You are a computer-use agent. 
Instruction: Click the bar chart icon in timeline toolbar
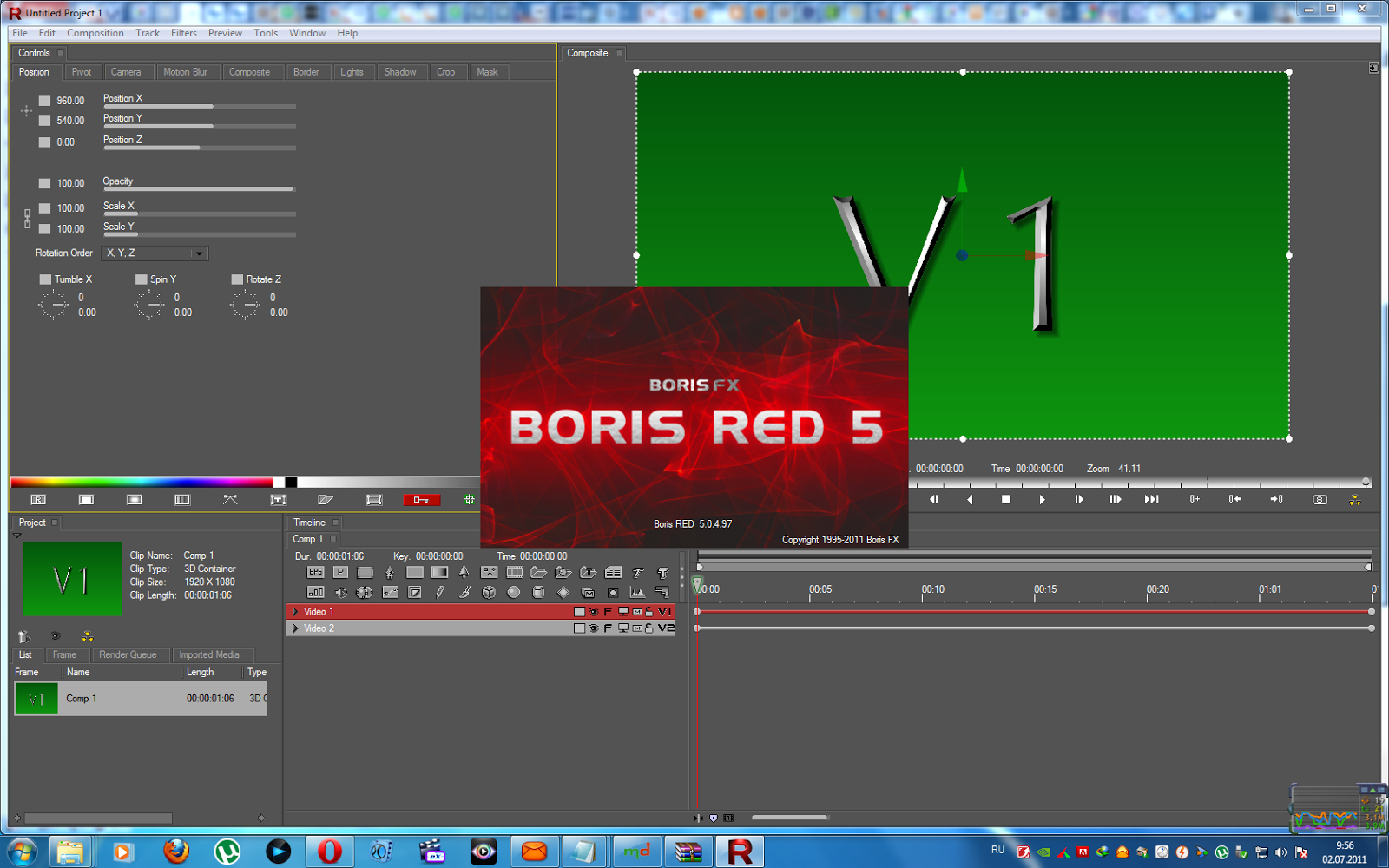316,593
